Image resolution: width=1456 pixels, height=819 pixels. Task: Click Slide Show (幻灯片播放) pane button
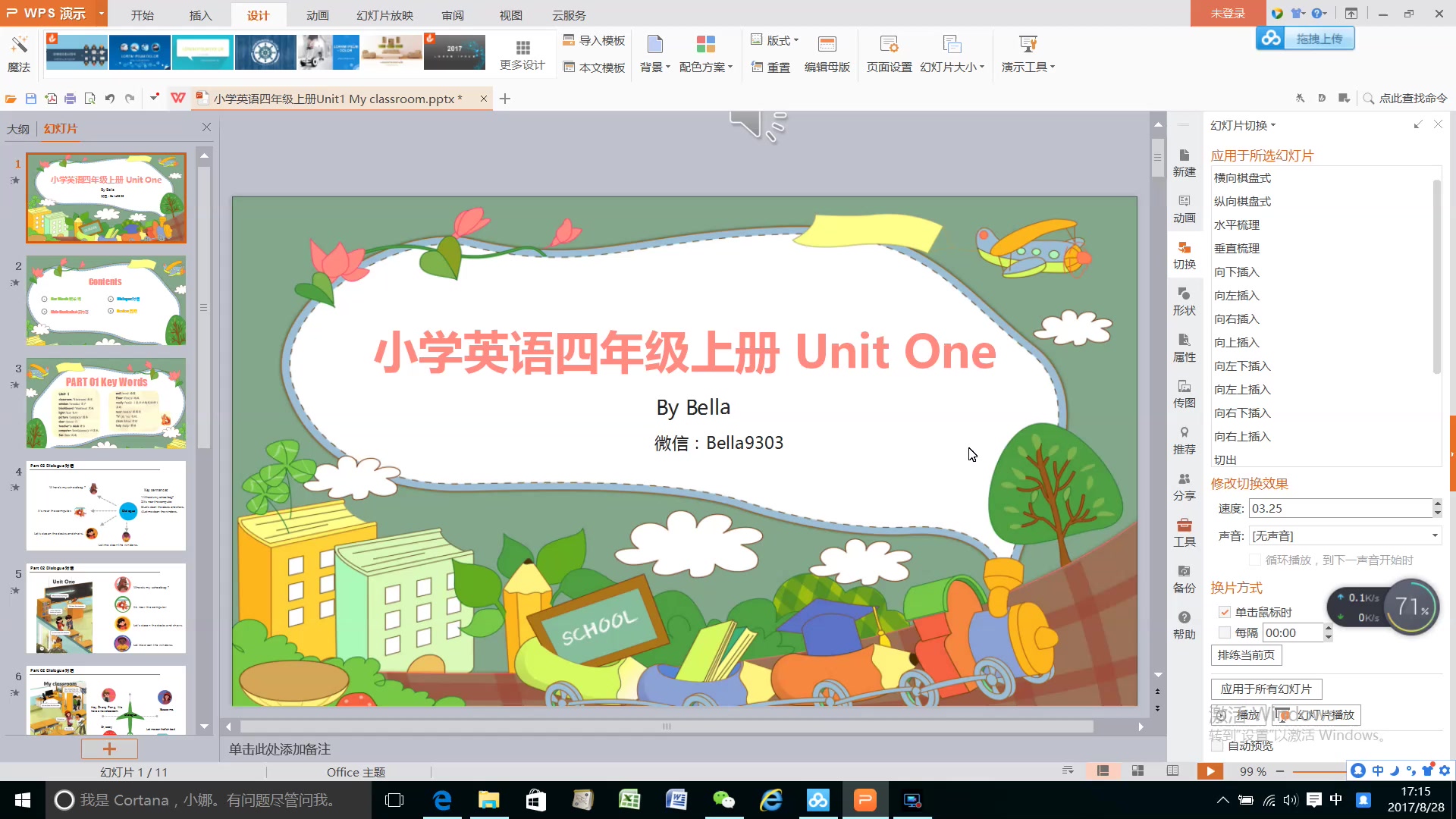coord(1317,715)
